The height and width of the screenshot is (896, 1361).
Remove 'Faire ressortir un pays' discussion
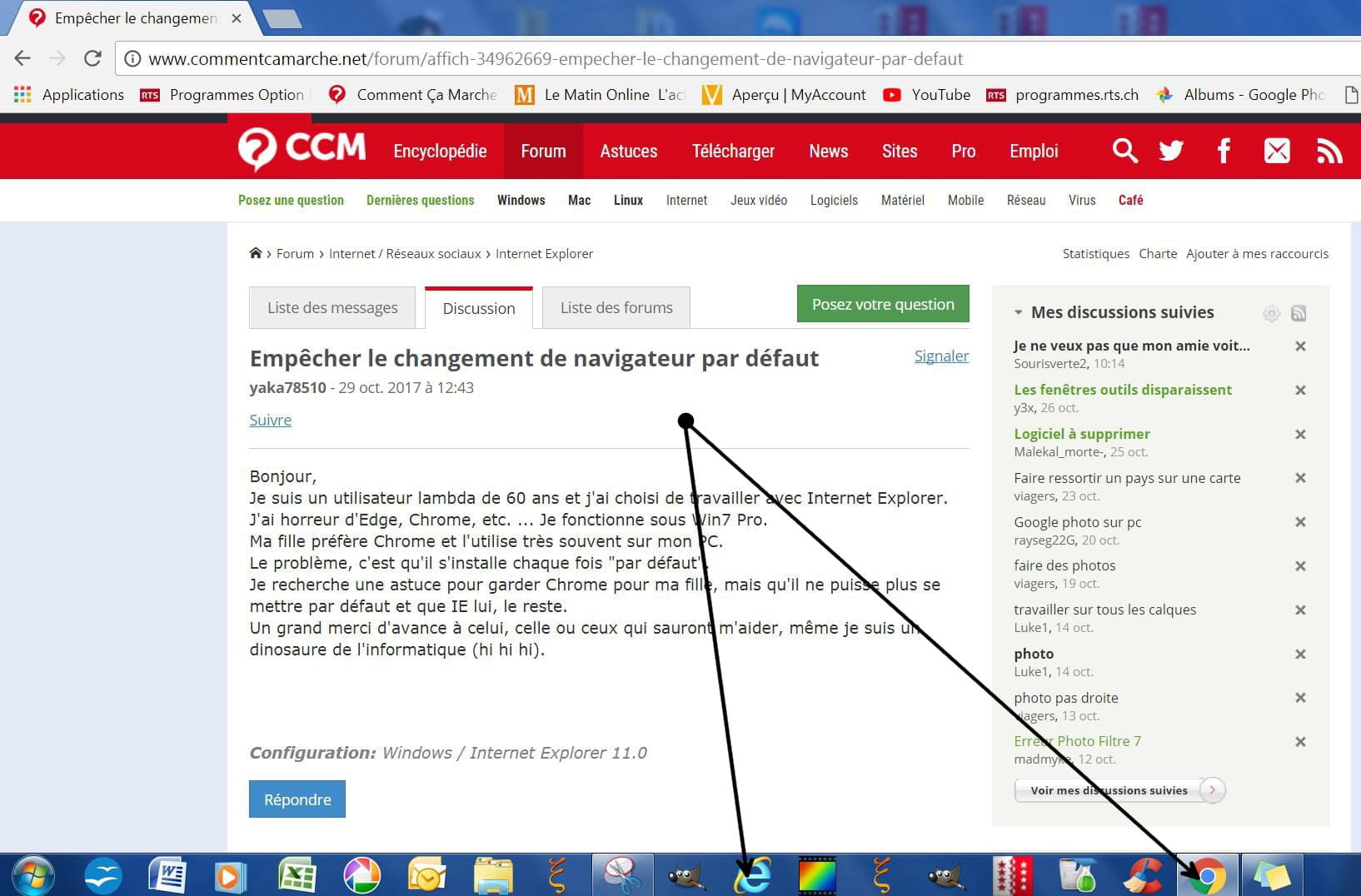(x=1300, y=478)
